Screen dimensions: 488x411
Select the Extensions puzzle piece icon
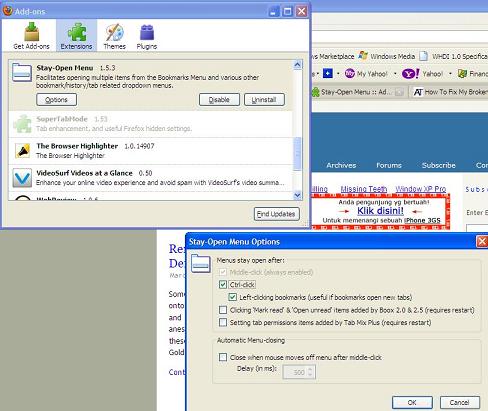77,32
